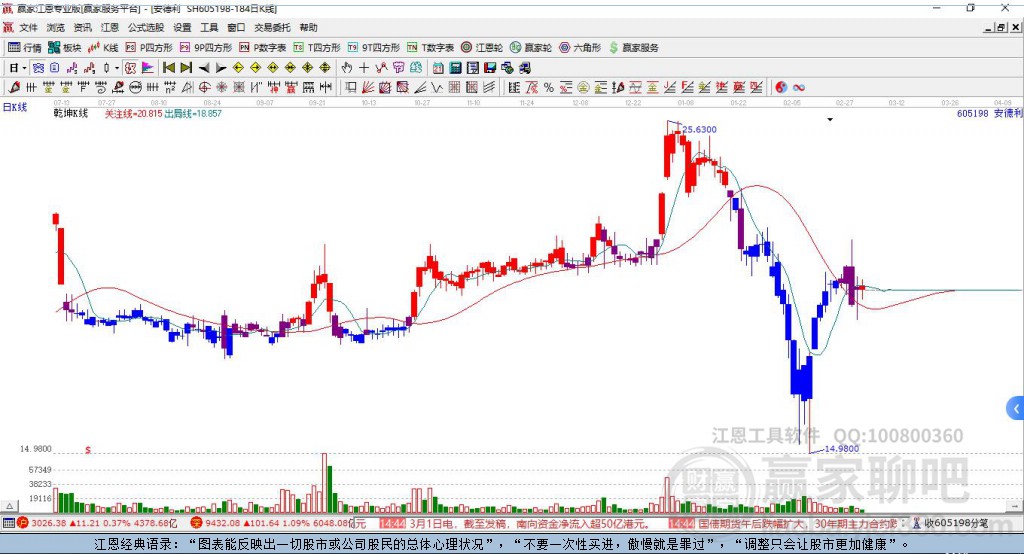
Task: Click the status bar grid icon
Action: (x=8, y=523)
